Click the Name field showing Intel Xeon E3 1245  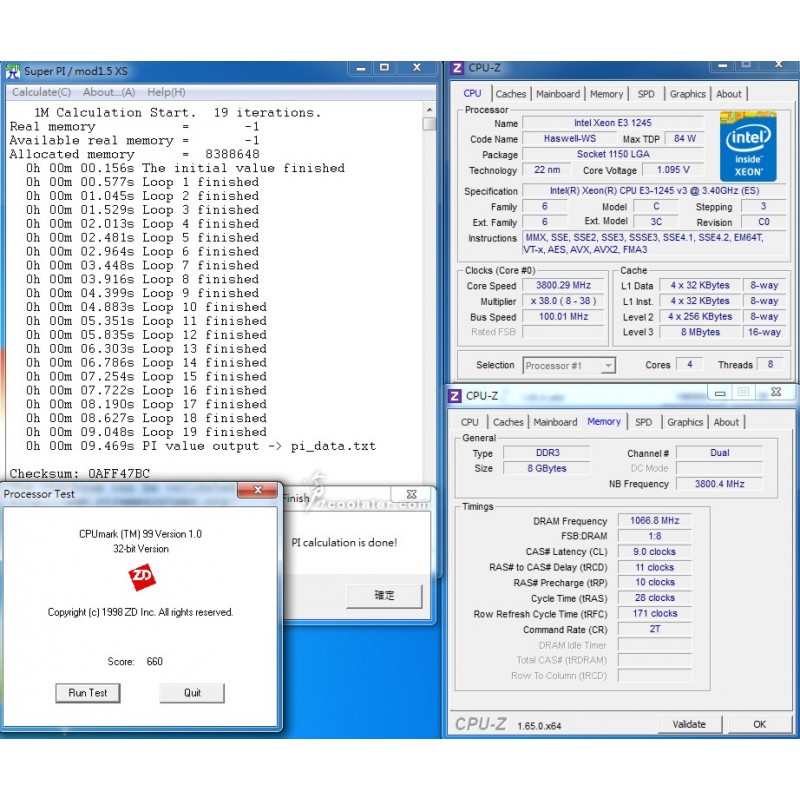(x=613, y=123)
